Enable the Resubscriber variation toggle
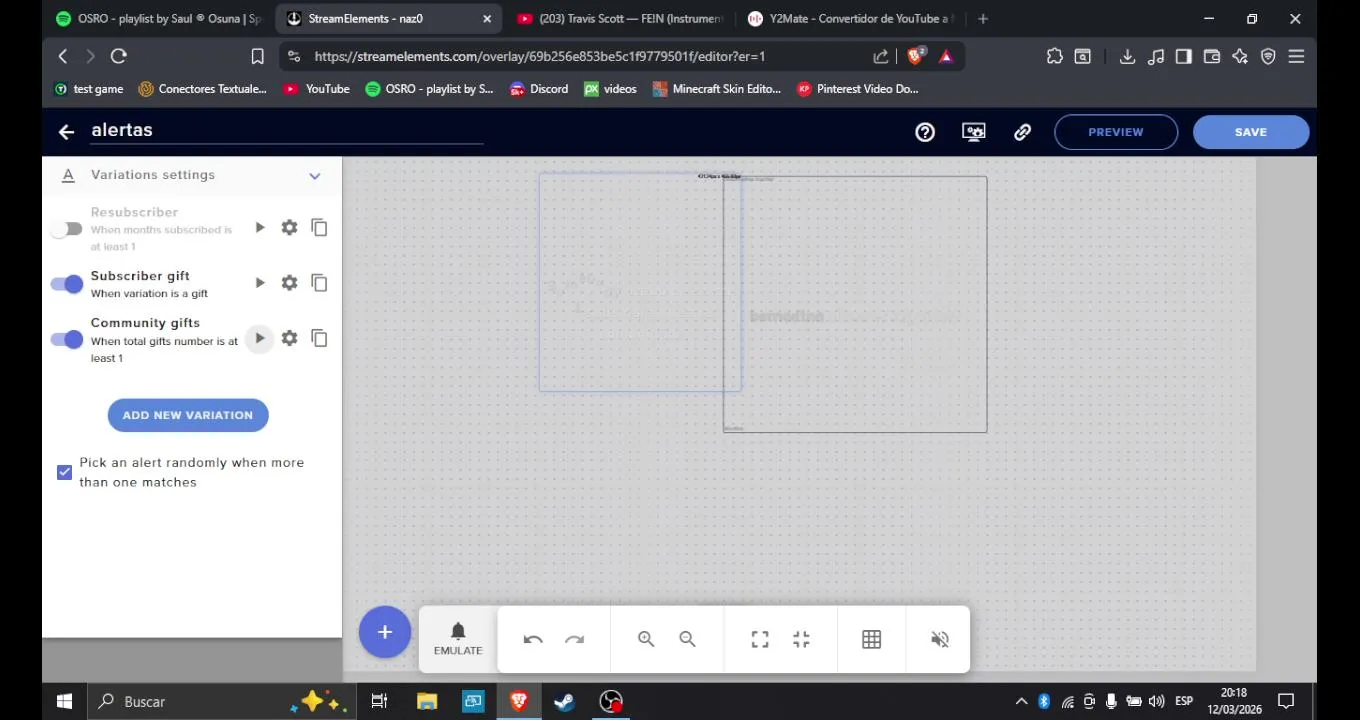This screenshot has width=1360, height=720. click(67, 229)
